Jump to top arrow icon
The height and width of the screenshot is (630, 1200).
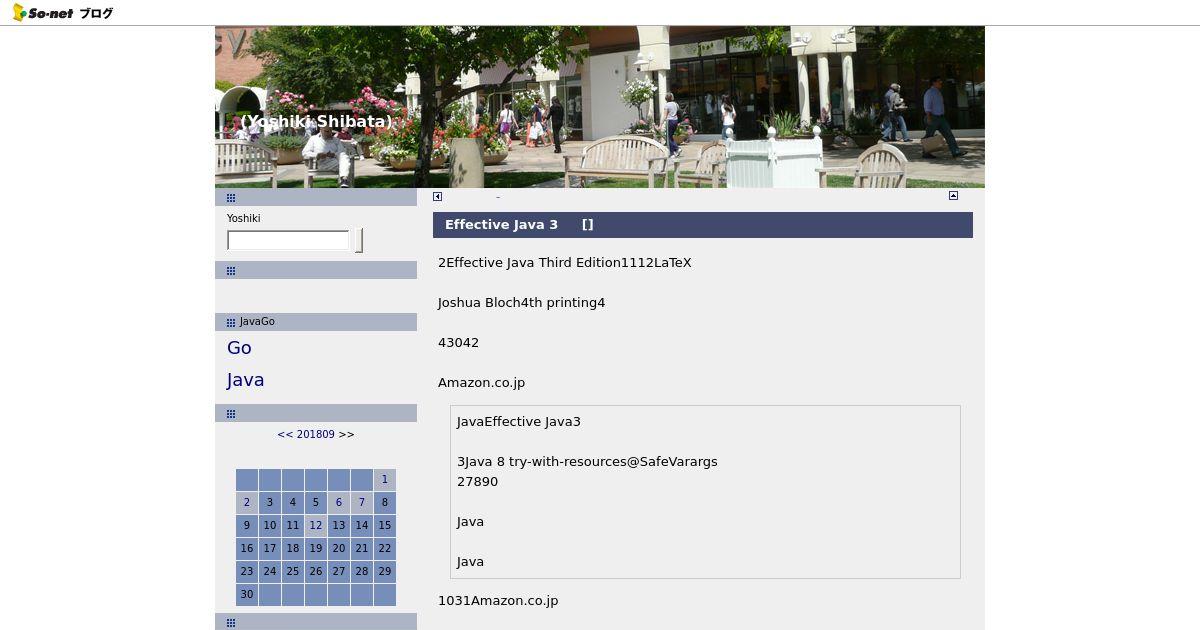click(953, 196)
